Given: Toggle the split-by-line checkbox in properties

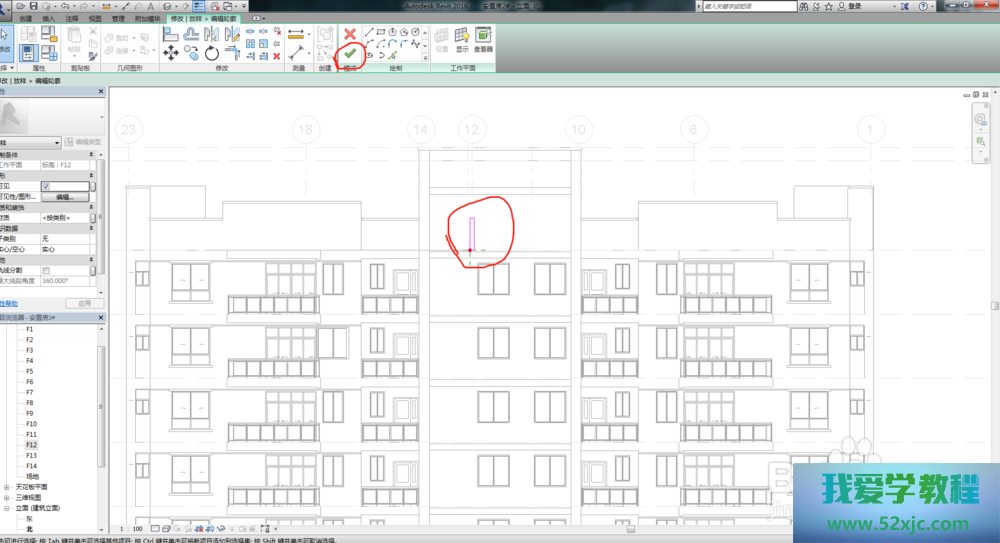Looking at the screenshot, I should coord(46,270).
